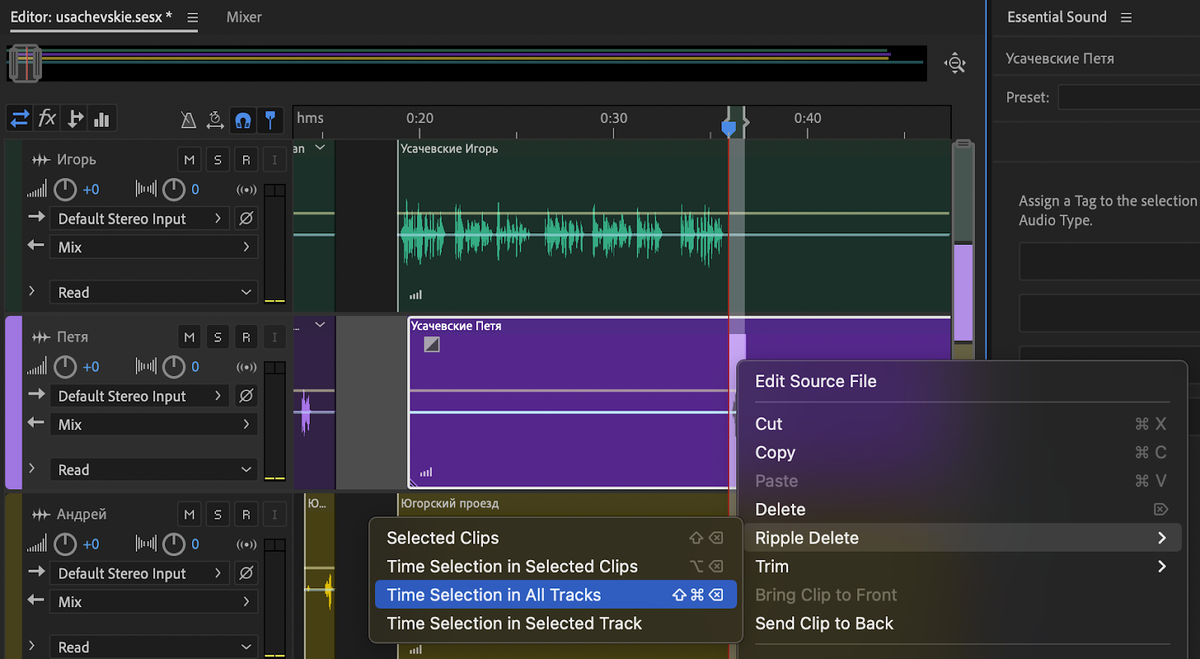This screenshot has width=1200, height=659.
Task: Open the Editor panel menu icon
Action: click(x=193, y=17)
